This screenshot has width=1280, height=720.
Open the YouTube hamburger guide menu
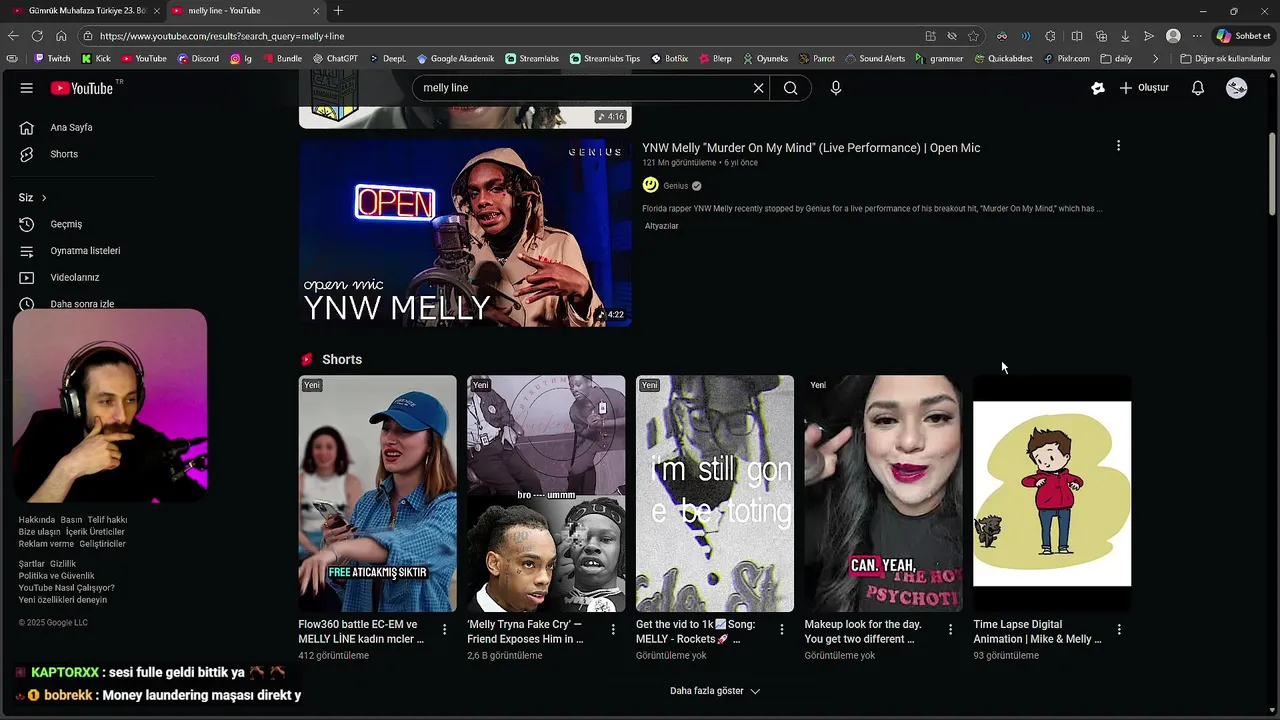(x=27, y=88)
